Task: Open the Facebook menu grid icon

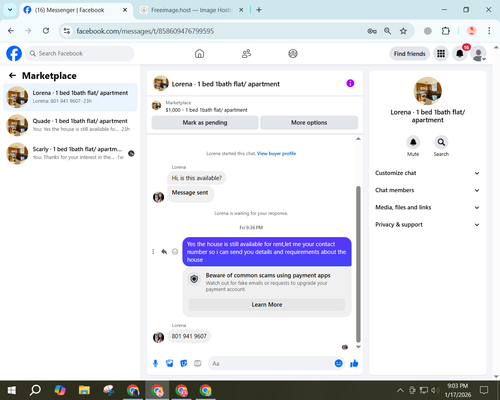Action: click(x=441, y=53)
